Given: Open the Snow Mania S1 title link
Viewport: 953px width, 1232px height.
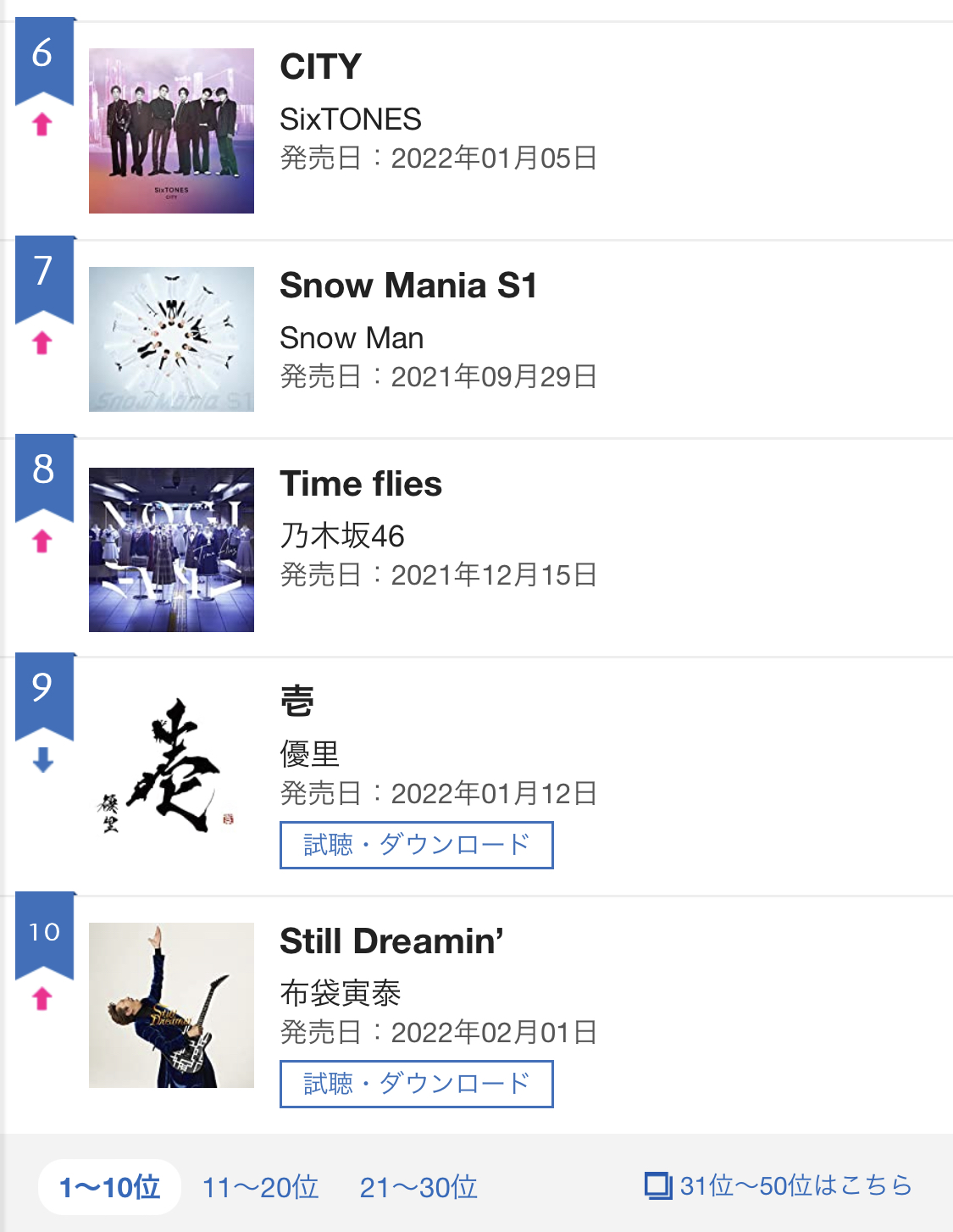Looking at the screenshot, I should pos(408,286).
